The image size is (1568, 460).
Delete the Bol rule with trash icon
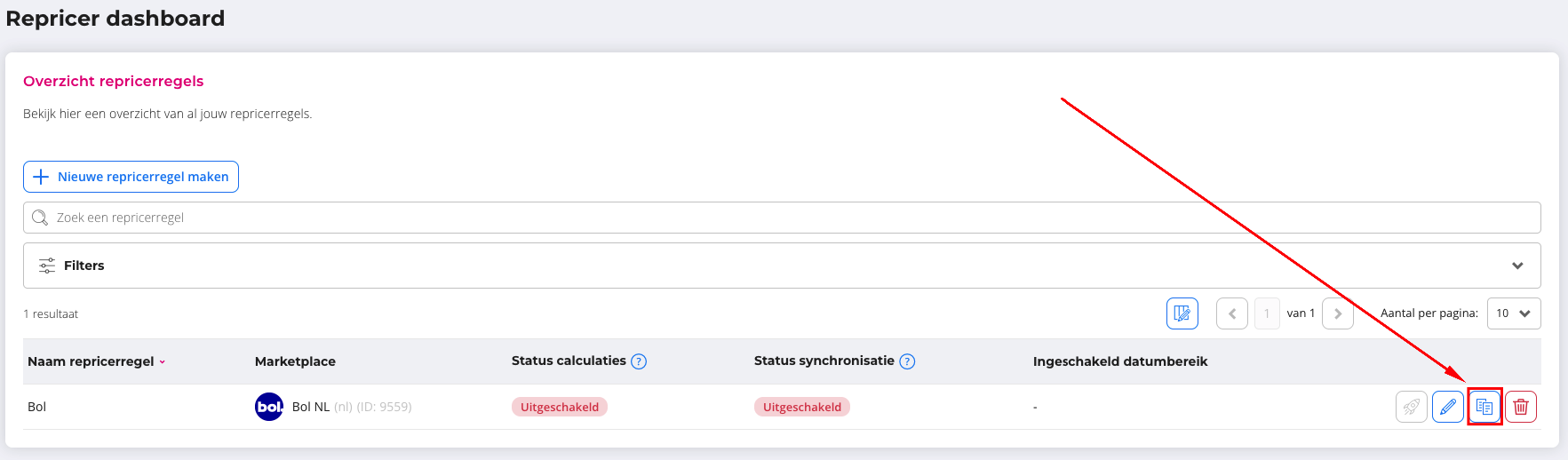click(1520, 407)
